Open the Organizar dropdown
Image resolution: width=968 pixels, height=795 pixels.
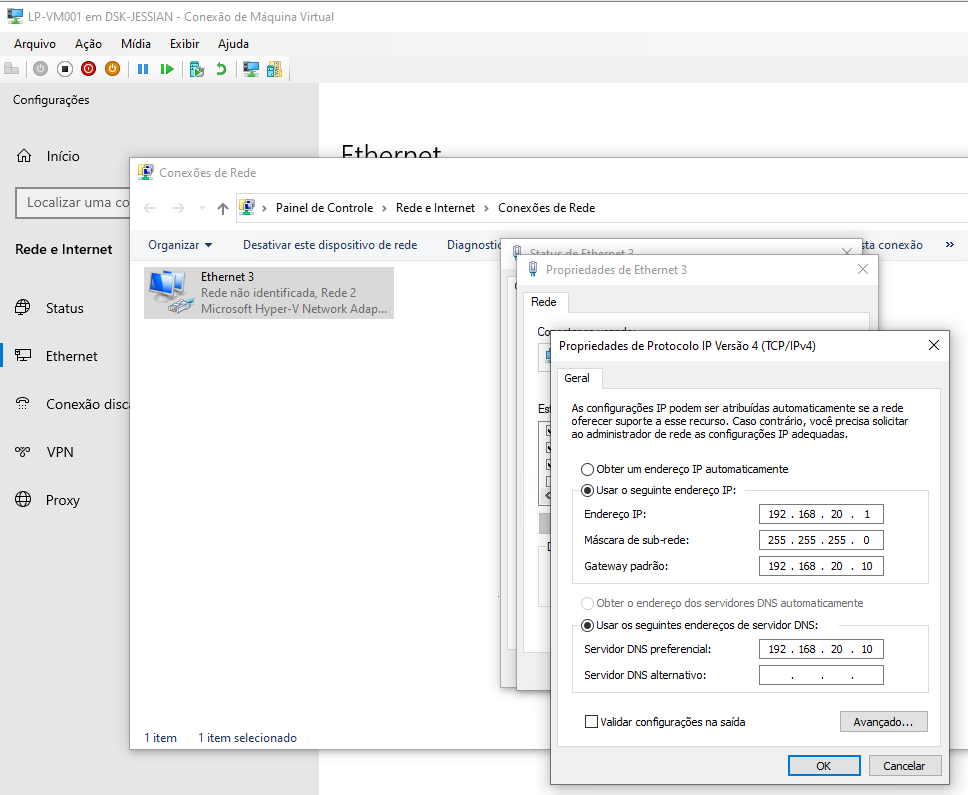(x=180, y=245)
